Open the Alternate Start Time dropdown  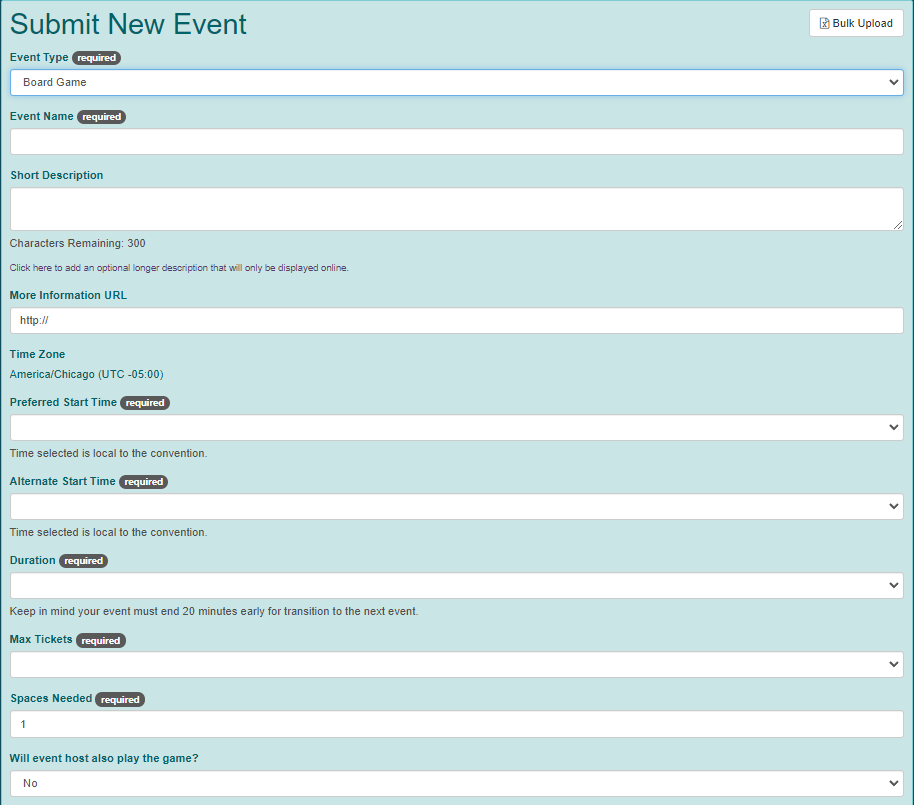(x=456, y=507)
